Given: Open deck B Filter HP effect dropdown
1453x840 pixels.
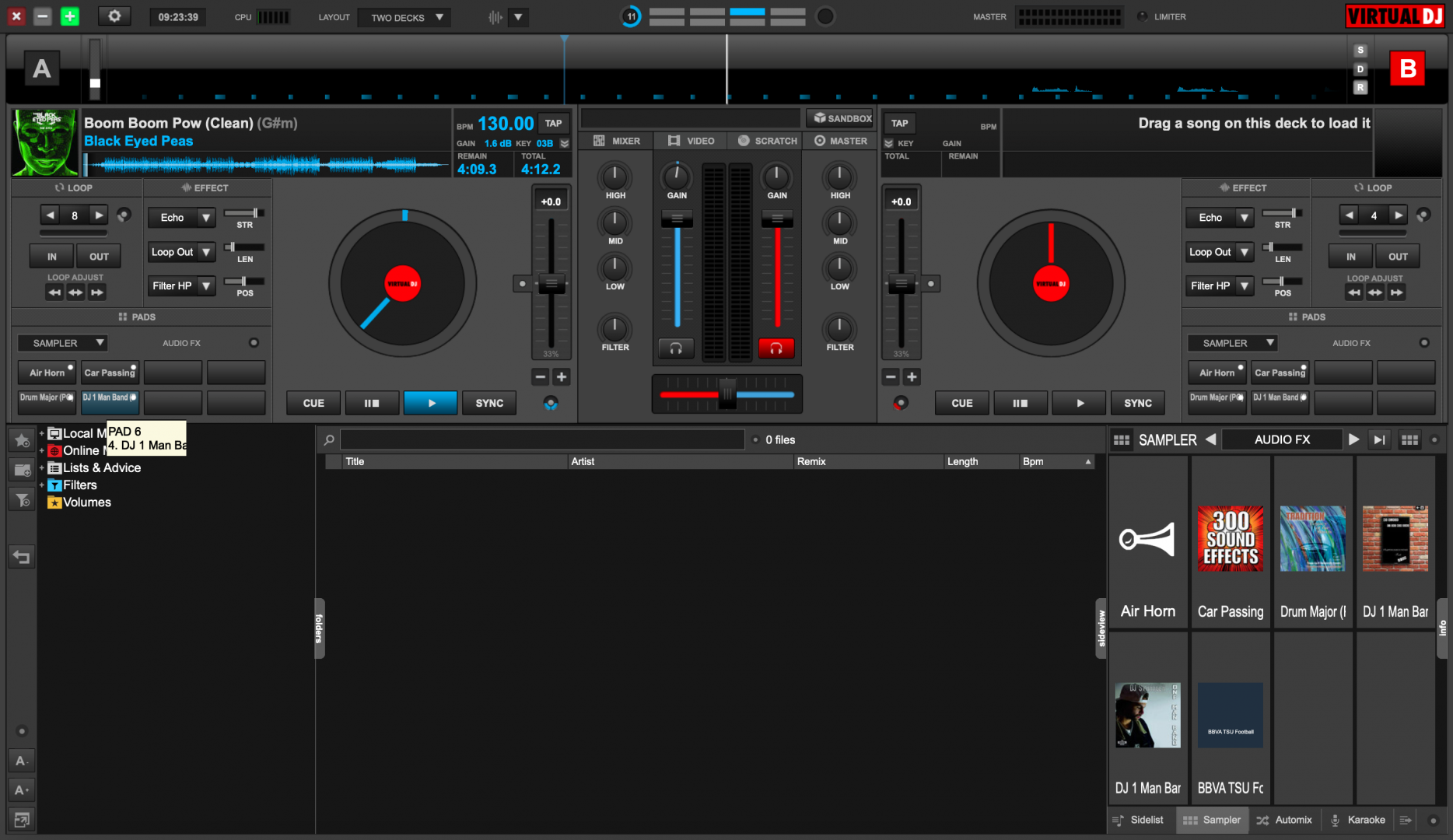Looking at the screenshot, I should point(1245,286).
